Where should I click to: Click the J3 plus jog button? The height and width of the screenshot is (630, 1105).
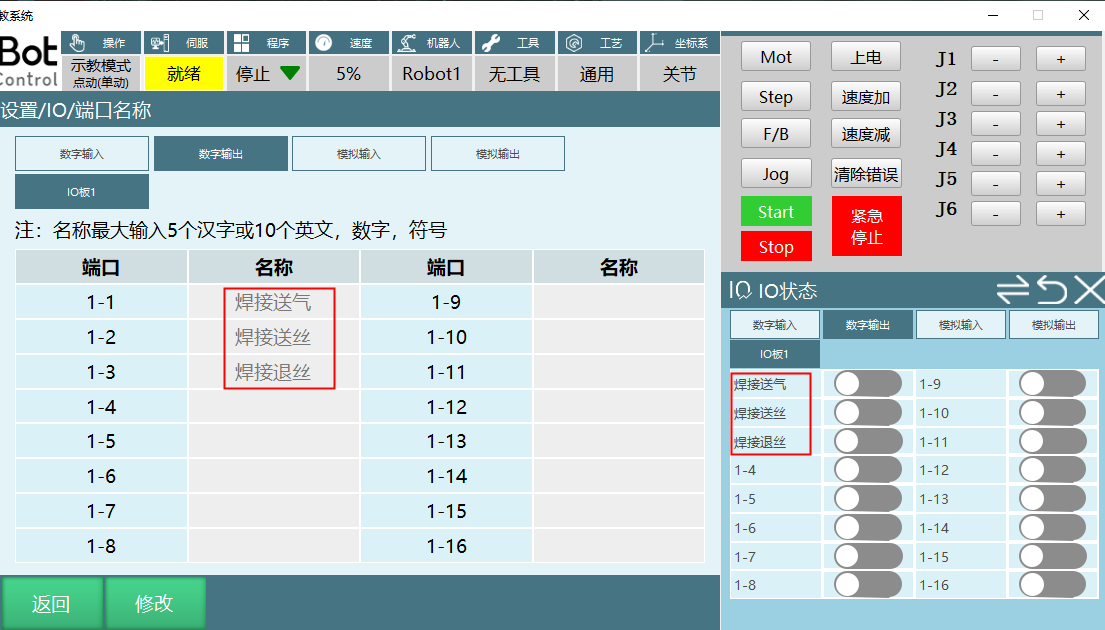point(1060,124)
